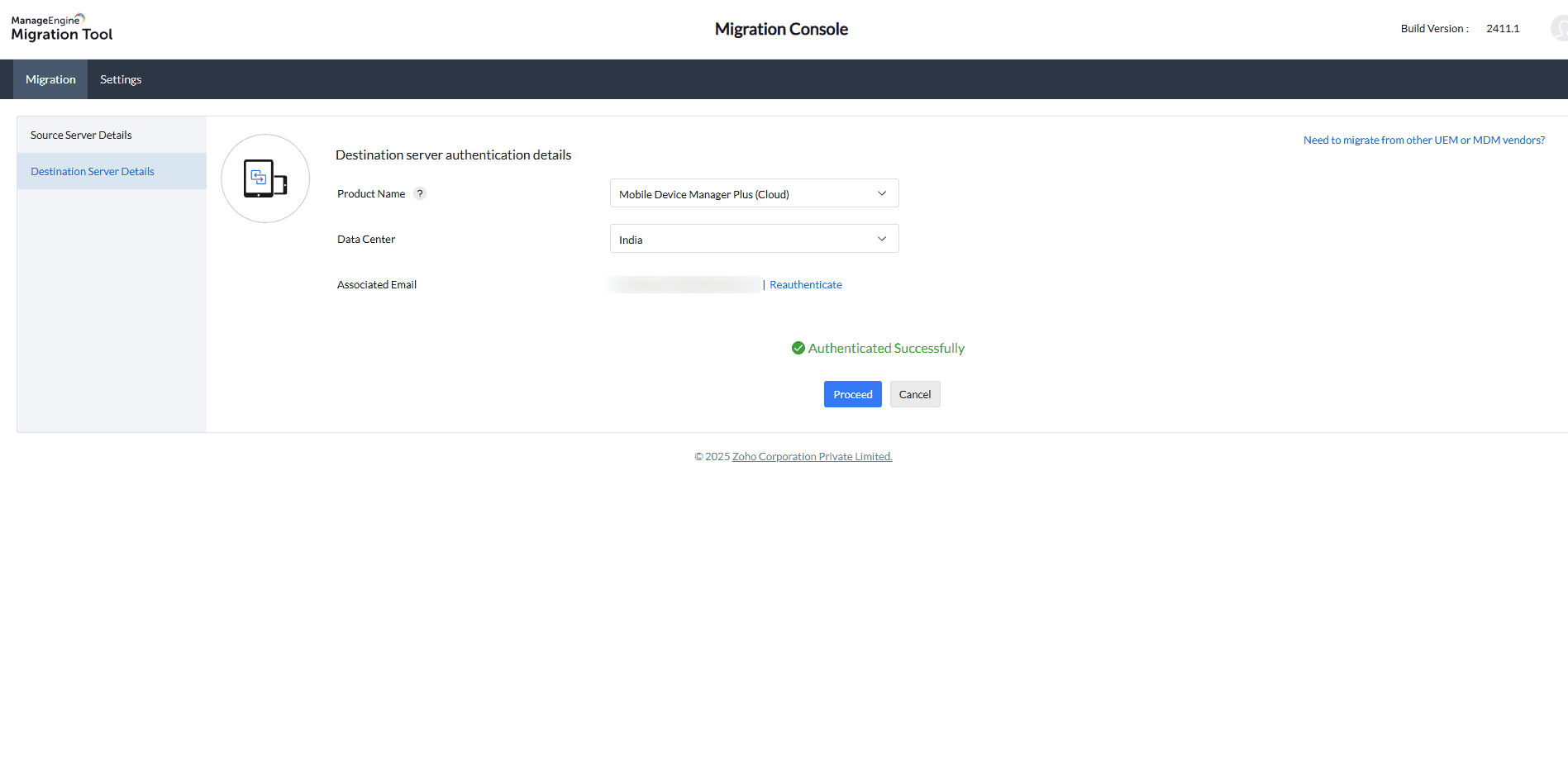This screenshot has height=761, width=1568.
Task: Click the ManageEngine Migration Tool logo
Action: click(62, 28)
